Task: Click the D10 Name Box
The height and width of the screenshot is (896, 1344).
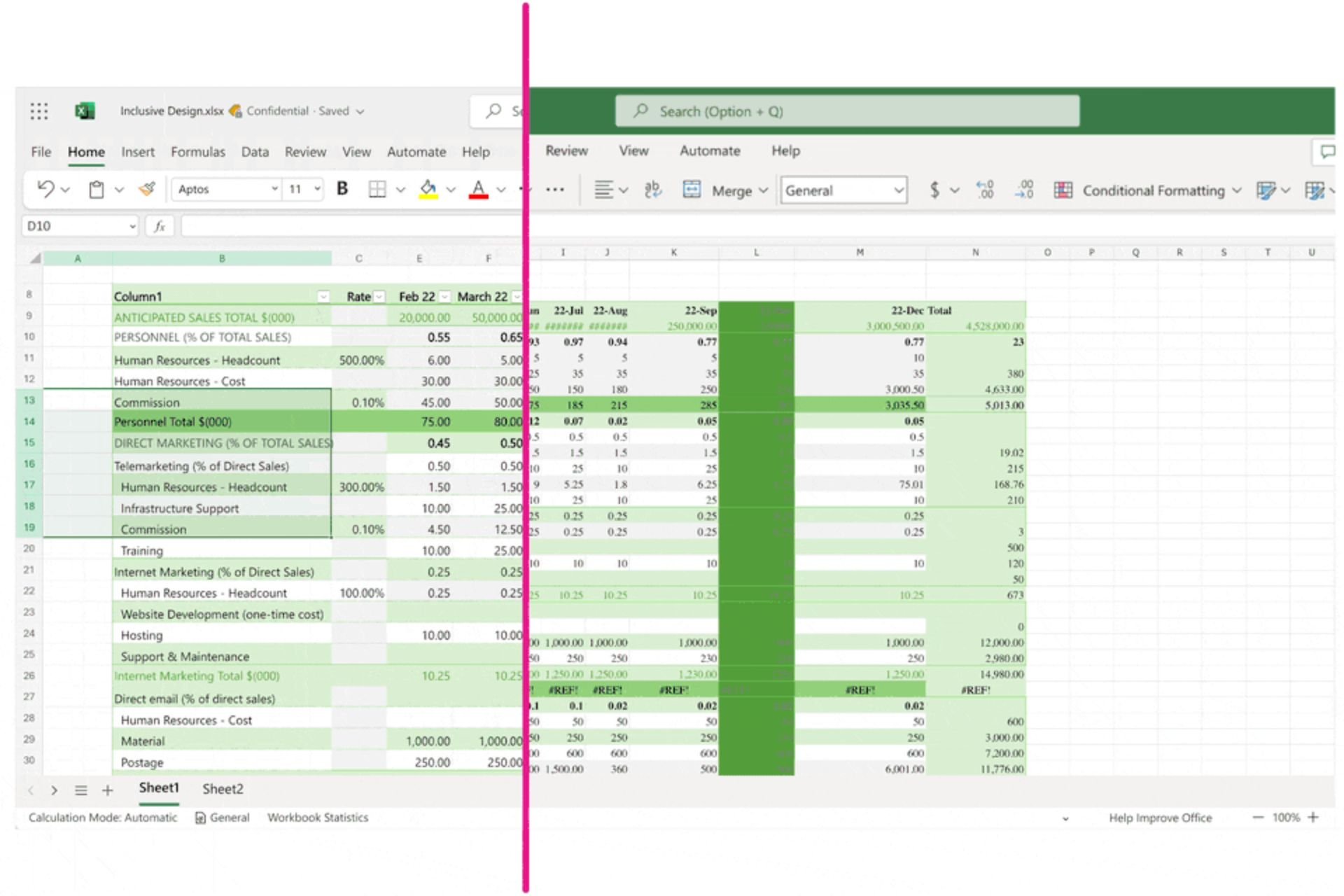Action: [x=80, y=226]
